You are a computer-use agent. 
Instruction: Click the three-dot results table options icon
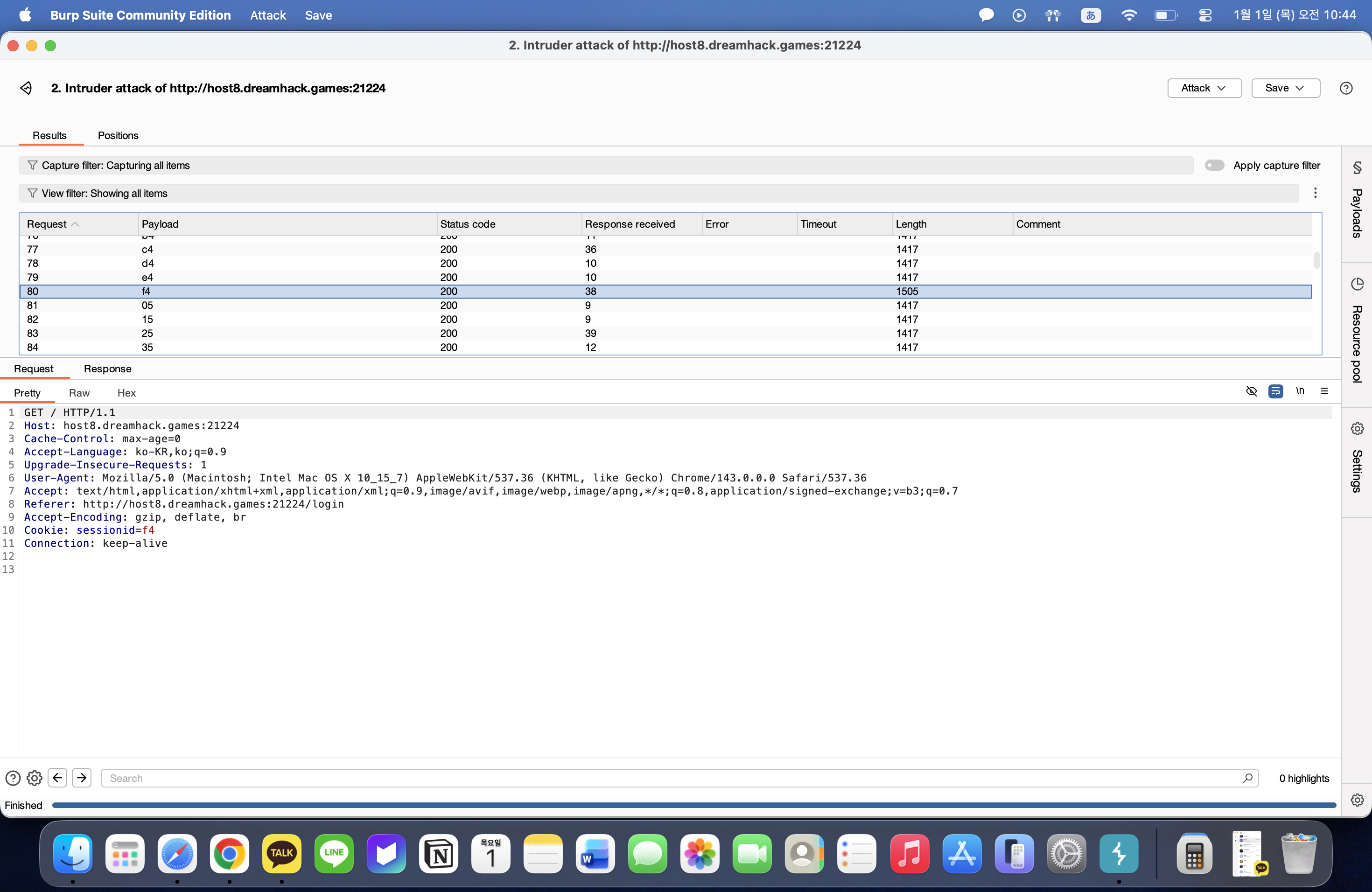coord(1315,193)
